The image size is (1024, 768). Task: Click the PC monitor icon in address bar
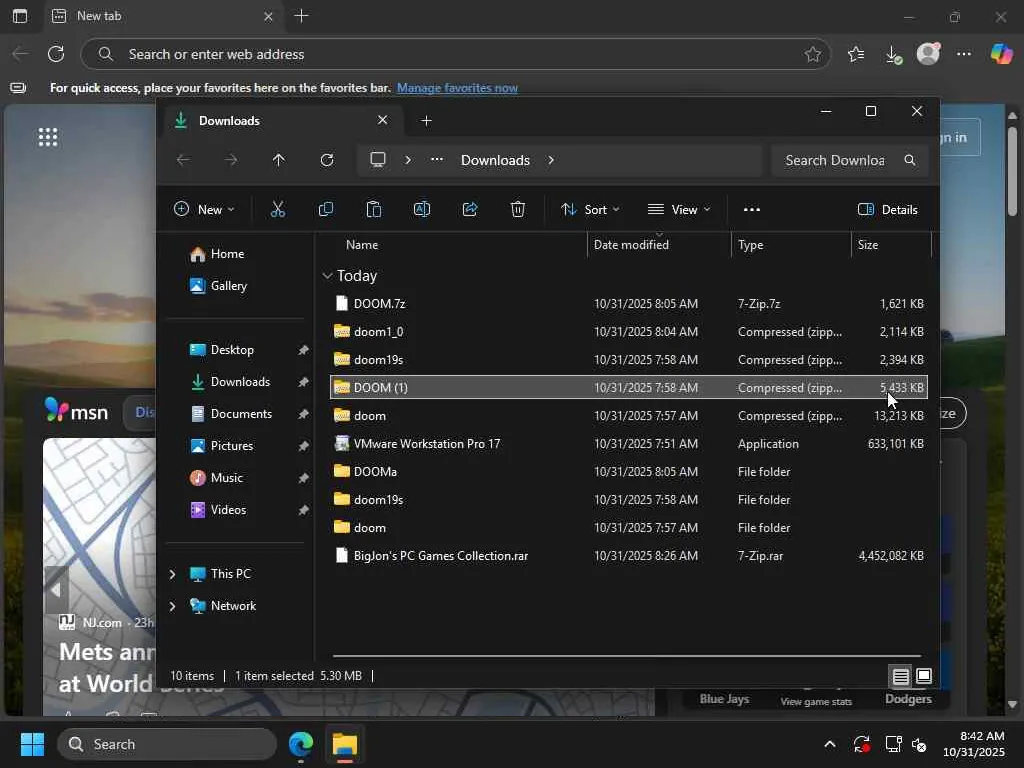[377, 160]
